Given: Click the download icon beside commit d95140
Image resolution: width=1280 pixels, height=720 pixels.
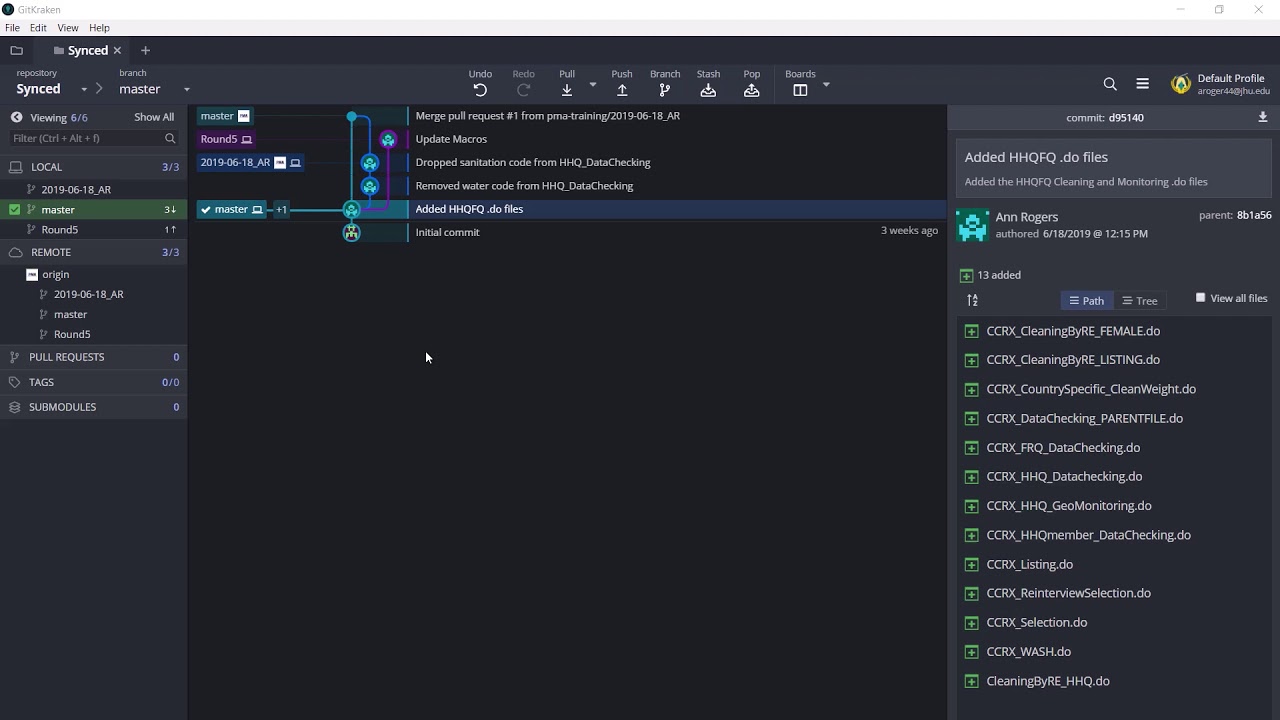Looking at the screenshot, I should [1262, 117].
